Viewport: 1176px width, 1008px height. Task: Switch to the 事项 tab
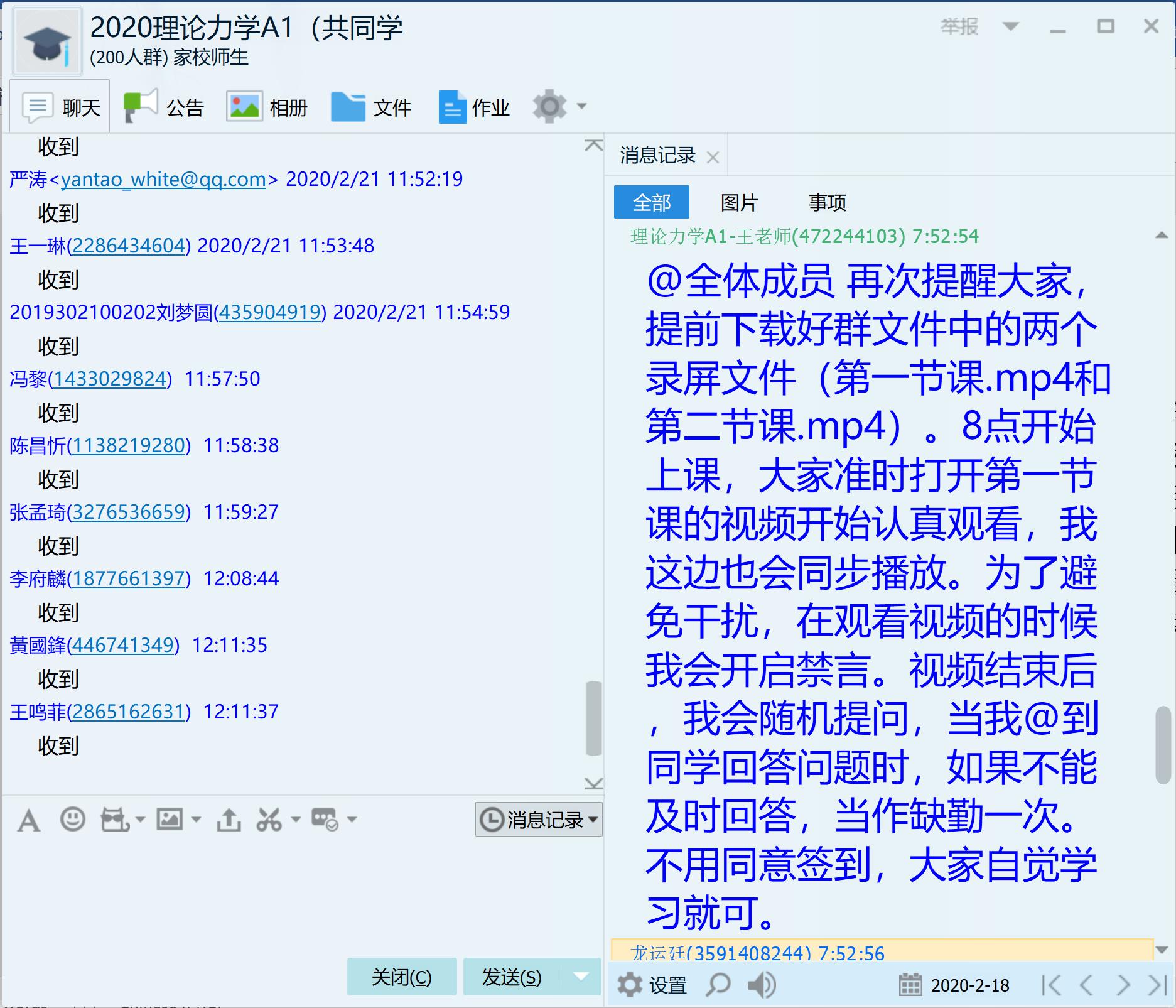[827, 202]
